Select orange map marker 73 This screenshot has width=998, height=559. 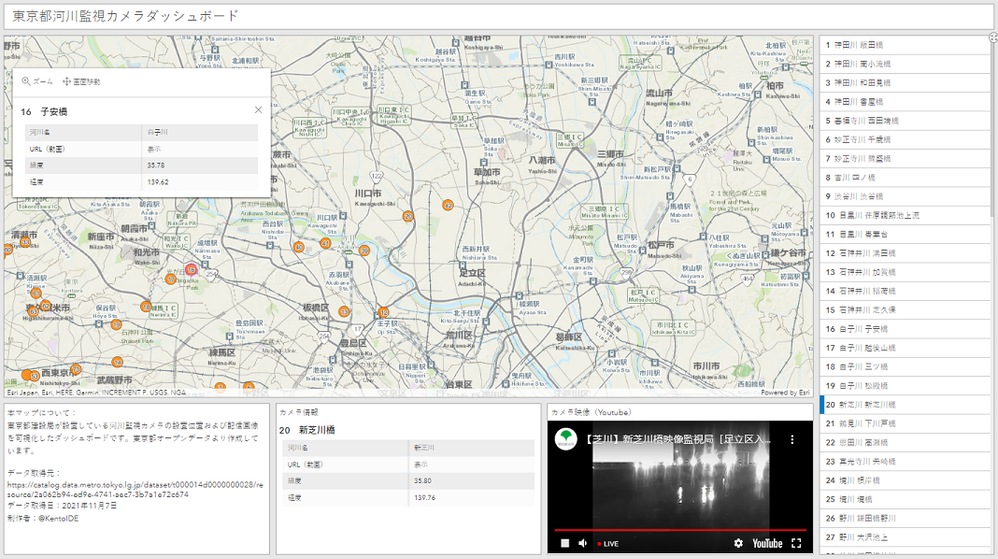coord(76,369)
